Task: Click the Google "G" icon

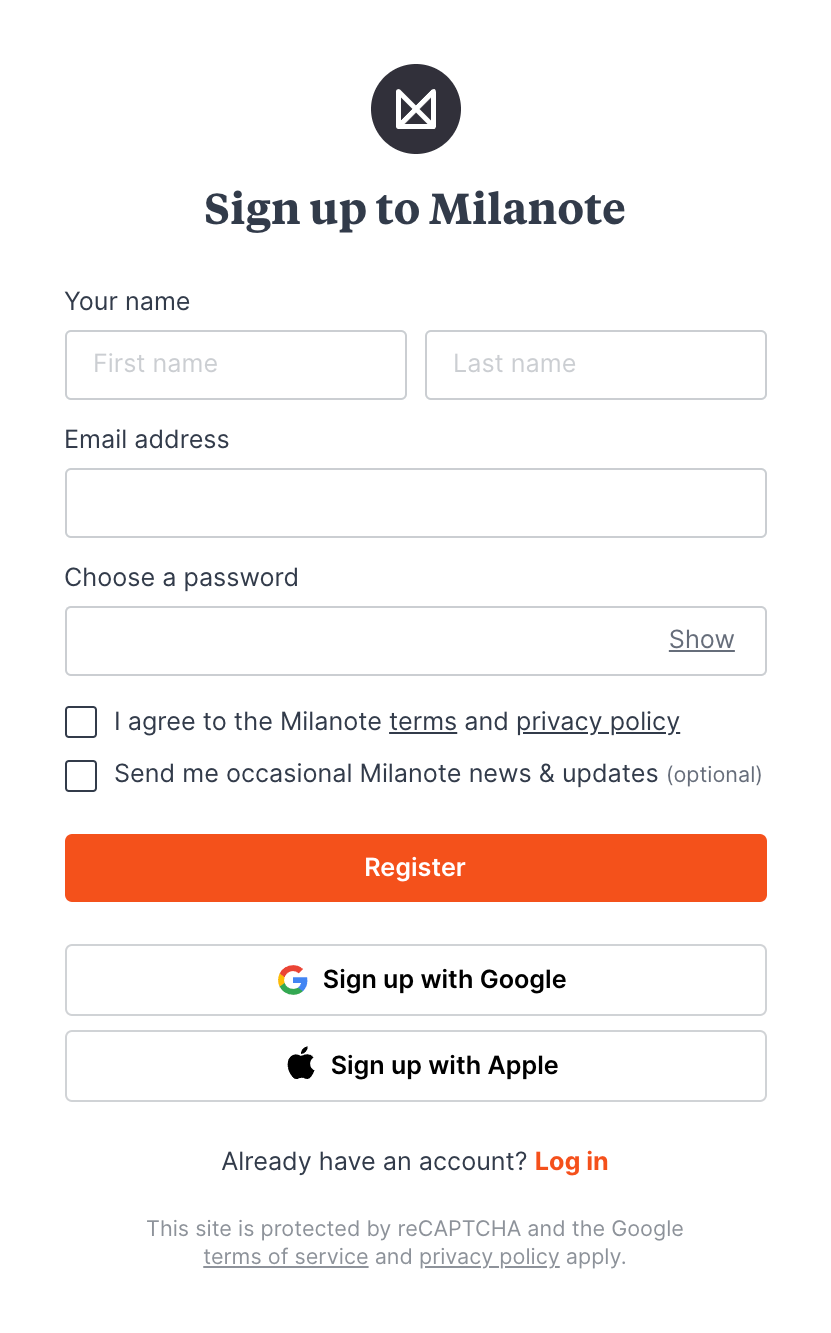Action: (x=292, y=979)
